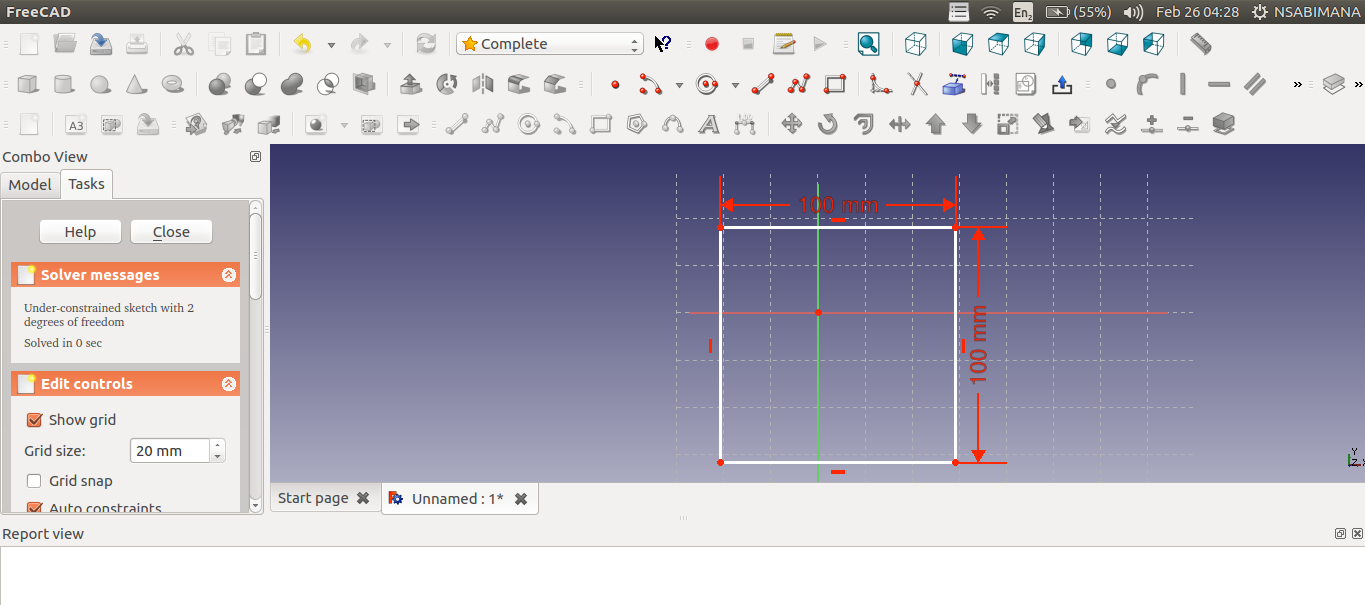
Task: Select the Tasks tab
Action: tap(86, 184)
